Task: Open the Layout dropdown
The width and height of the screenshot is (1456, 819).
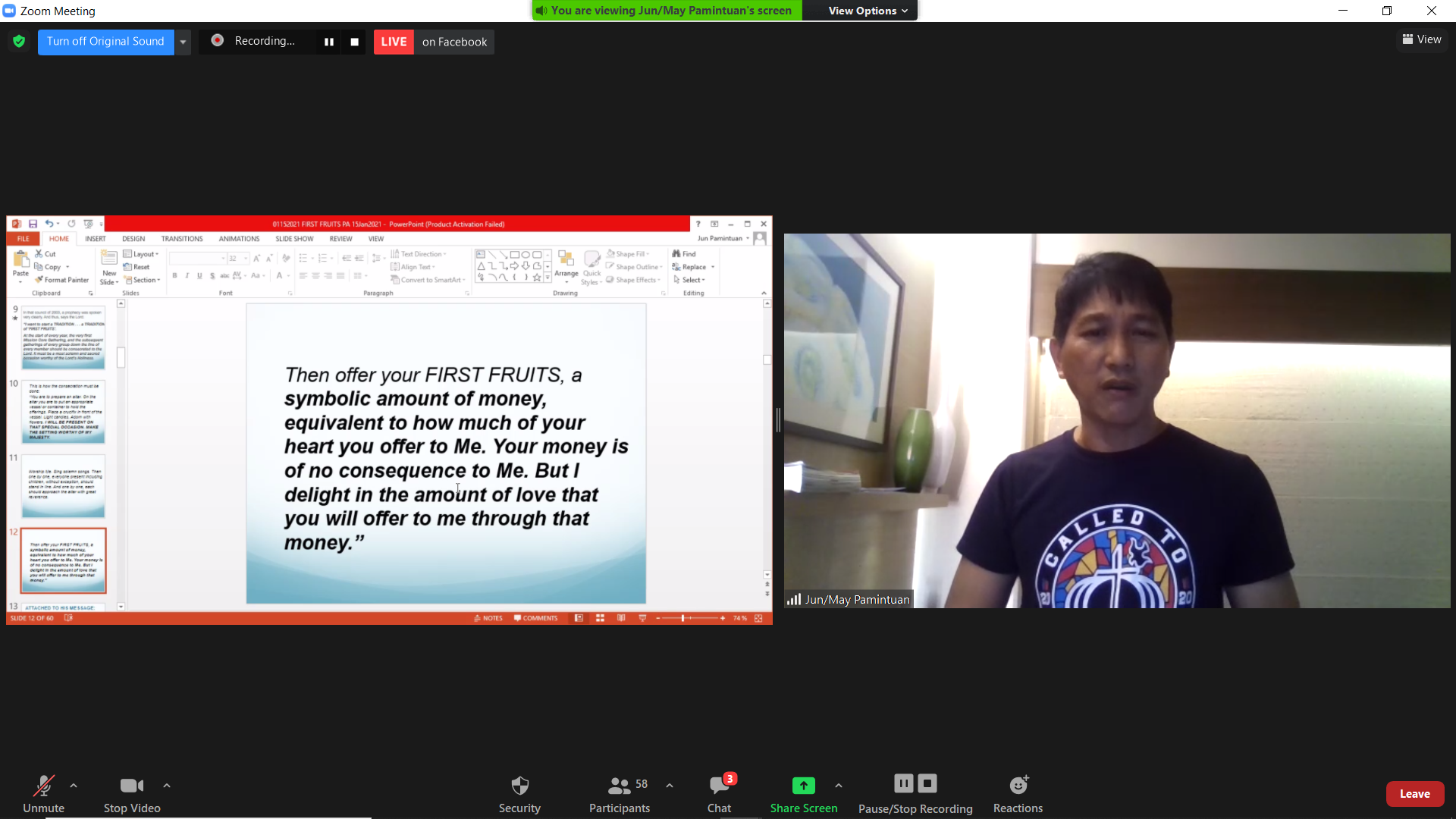Action: [x=141, y=254]
